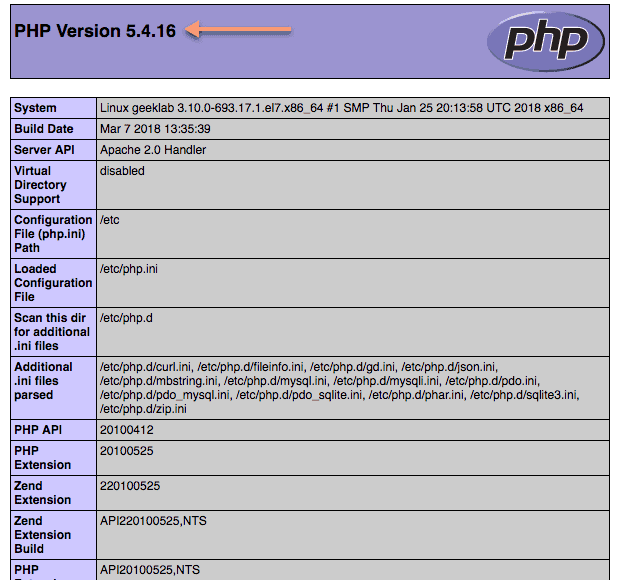Select the '220100525' value
The image size is (623, 580).
tap(130, 486)
